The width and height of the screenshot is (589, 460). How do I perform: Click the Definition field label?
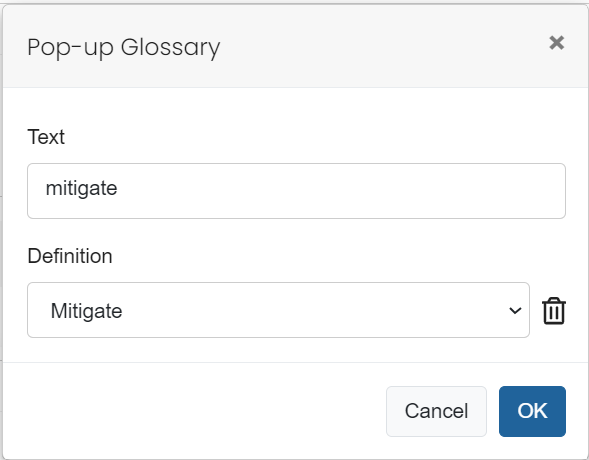click(70, 256)
